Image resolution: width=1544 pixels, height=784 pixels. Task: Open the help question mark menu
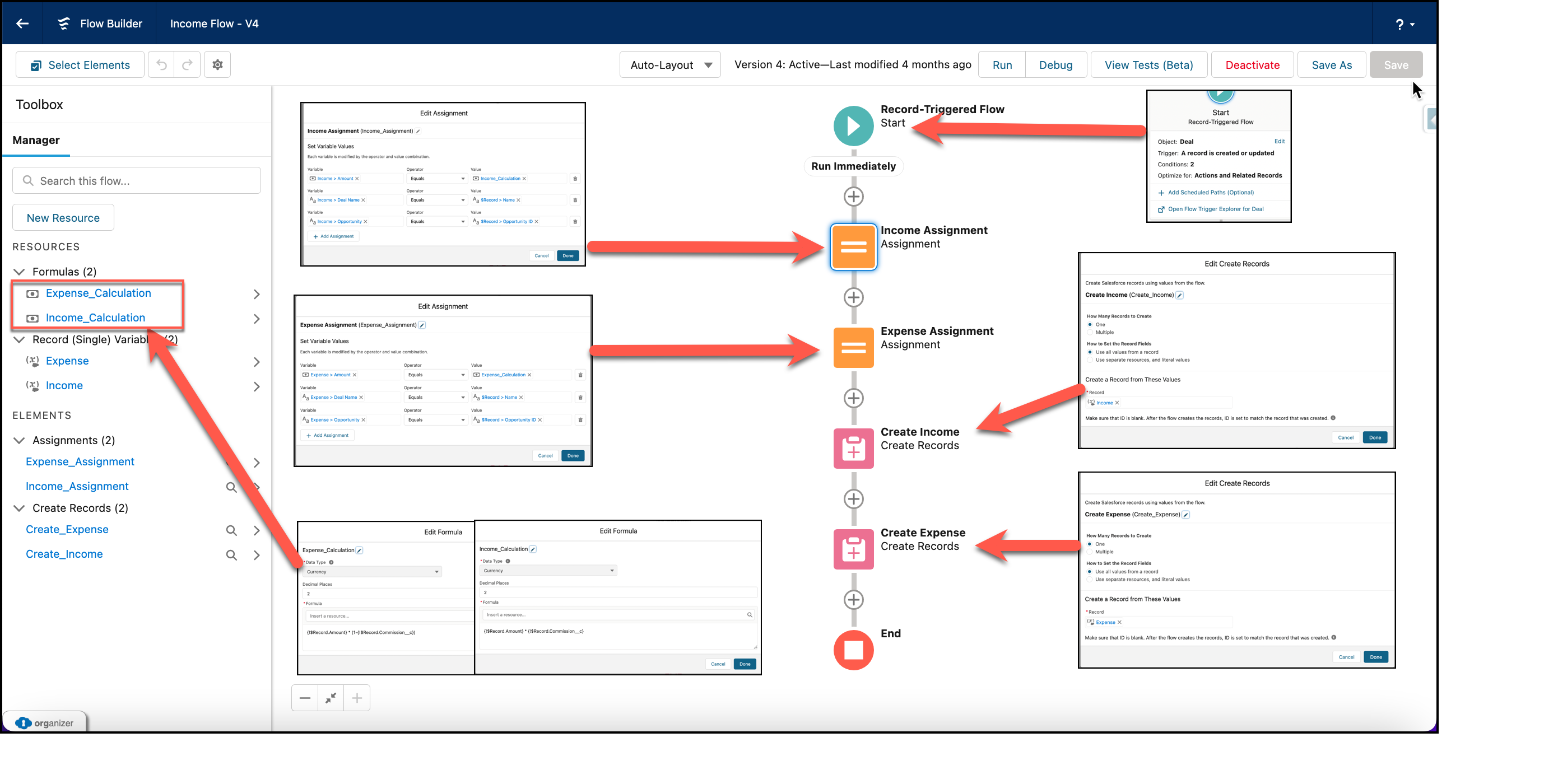point(1405,24)
